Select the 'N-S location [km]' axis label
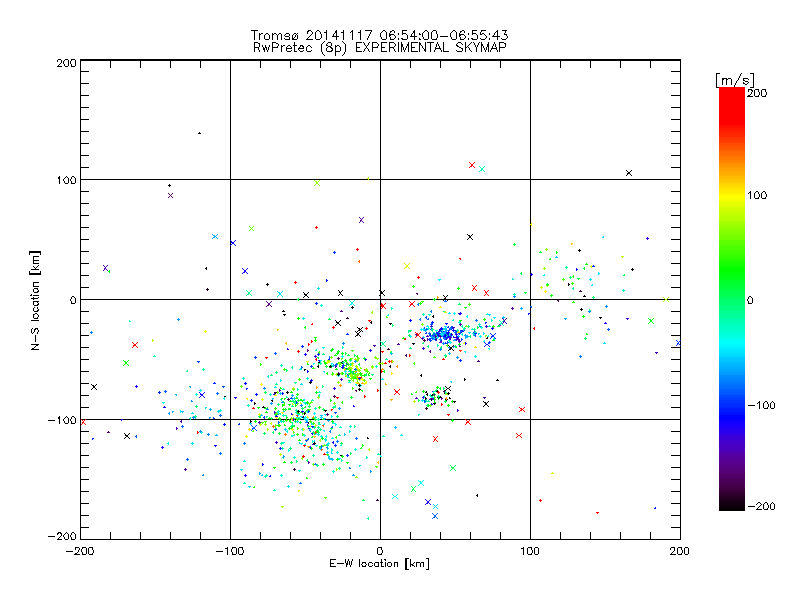Screen dimensions: 800x600 coord(35,300)
